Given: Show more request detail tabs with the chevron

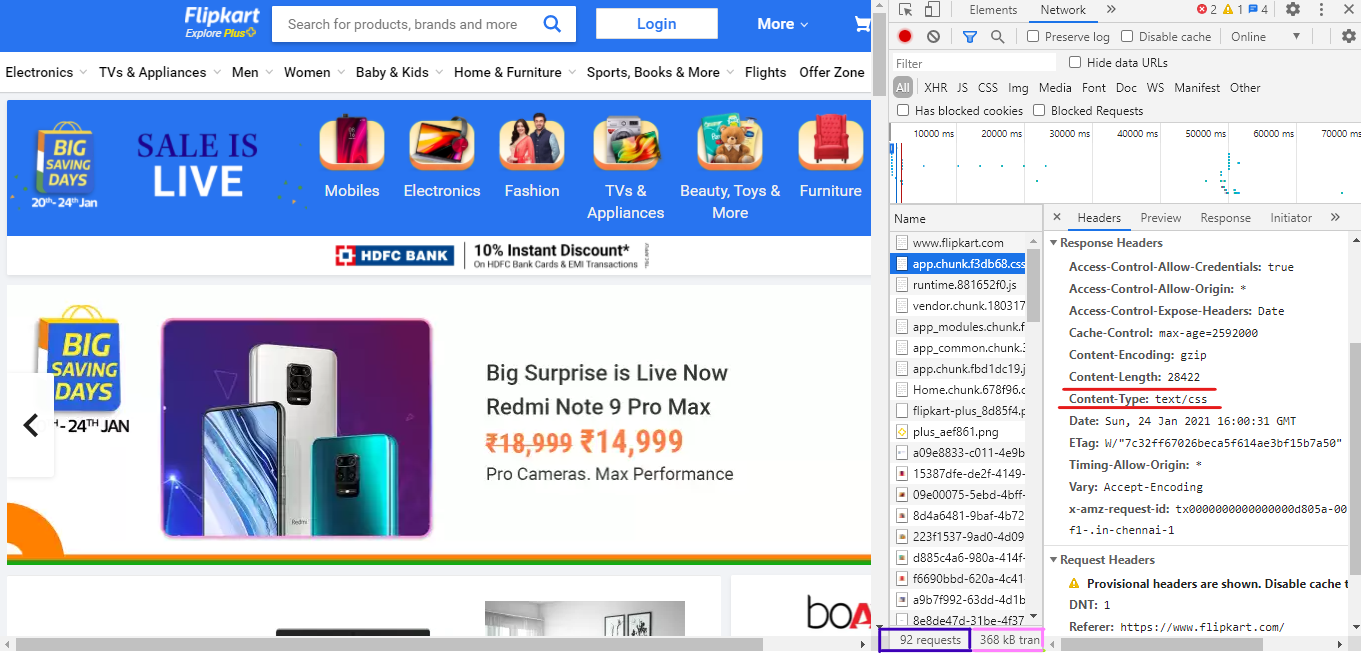Looking at the screenshot, I should pyautogui.click(x=1335, y=218).
